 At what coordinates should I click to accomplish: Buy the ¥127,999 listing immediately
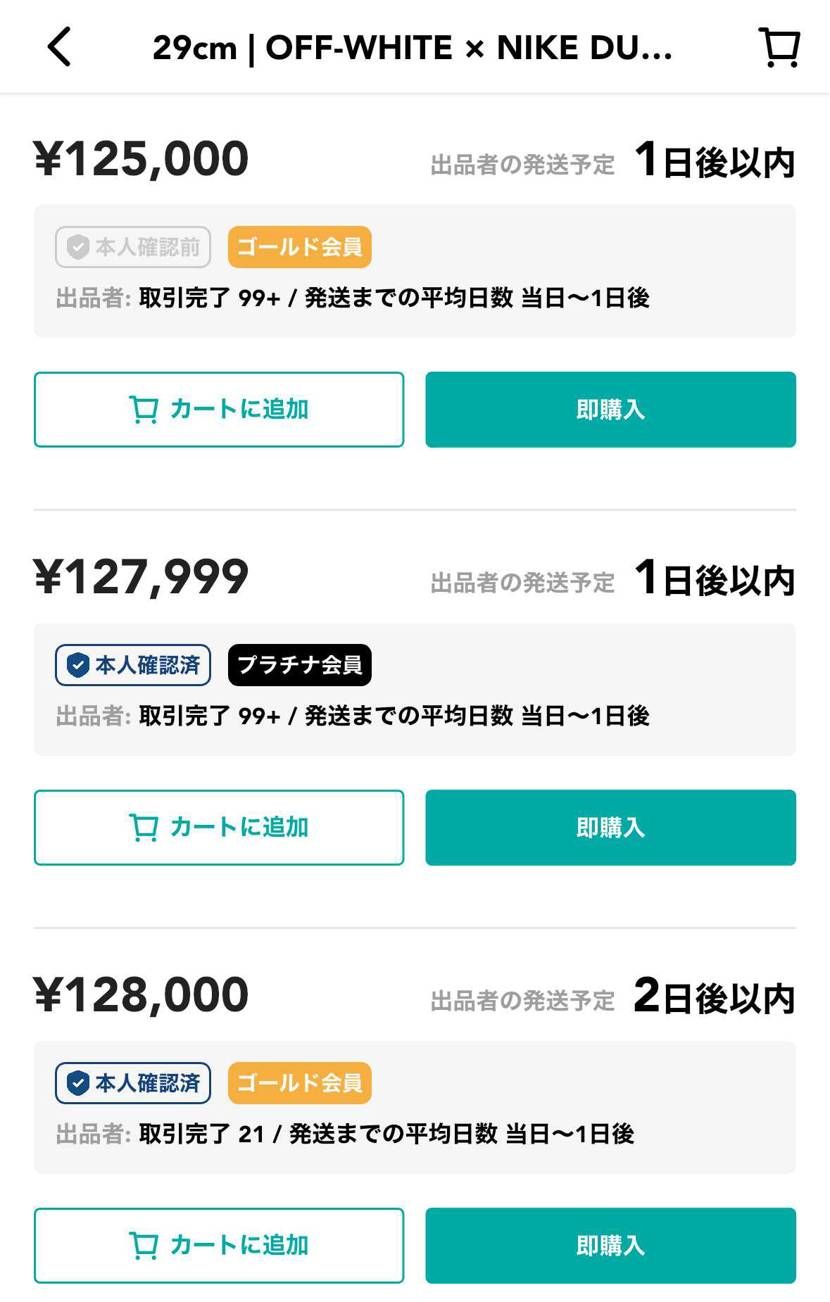[610, 828]
